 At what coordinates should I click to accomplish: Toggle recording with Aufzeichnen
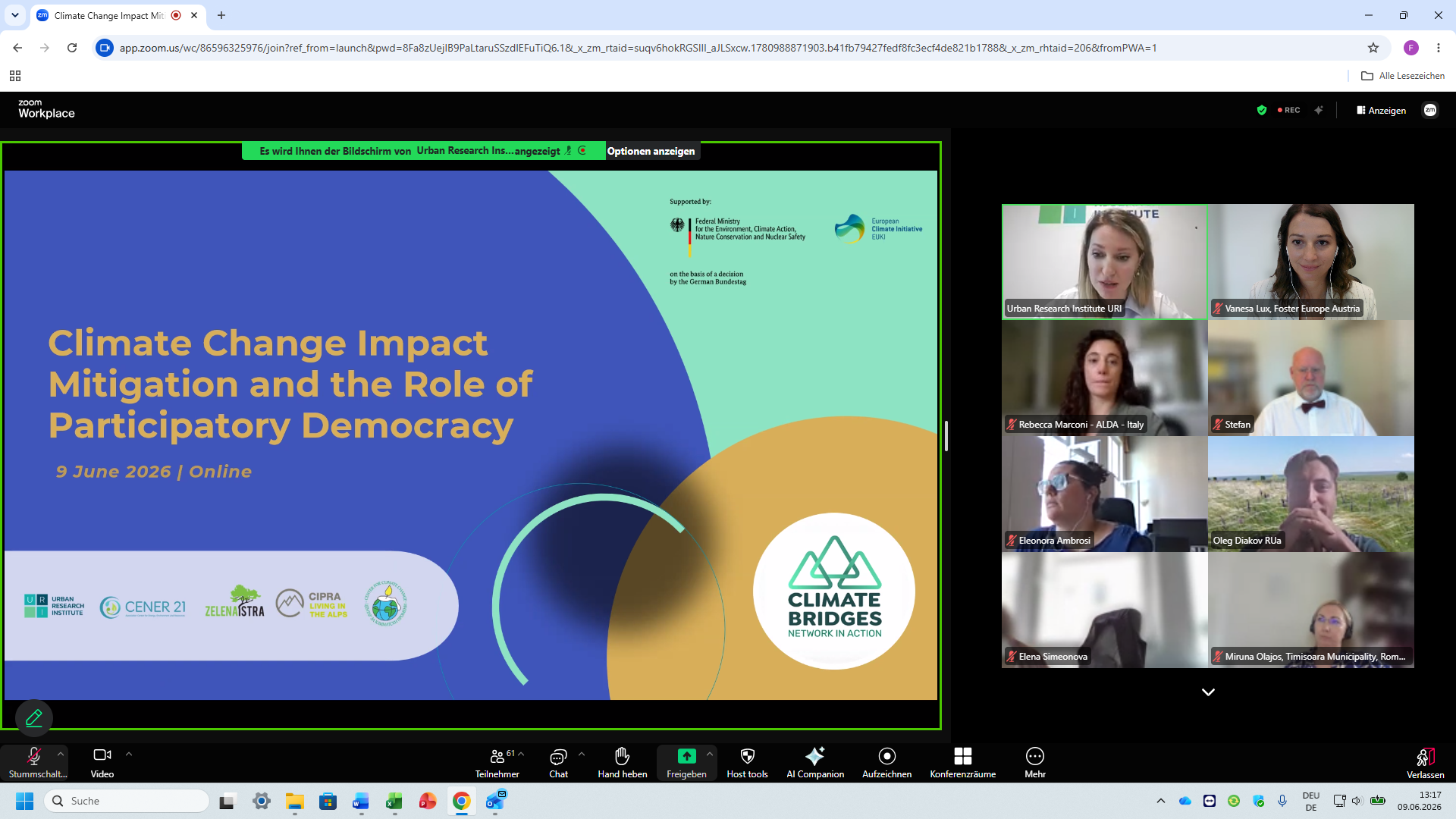pos(887,762)
